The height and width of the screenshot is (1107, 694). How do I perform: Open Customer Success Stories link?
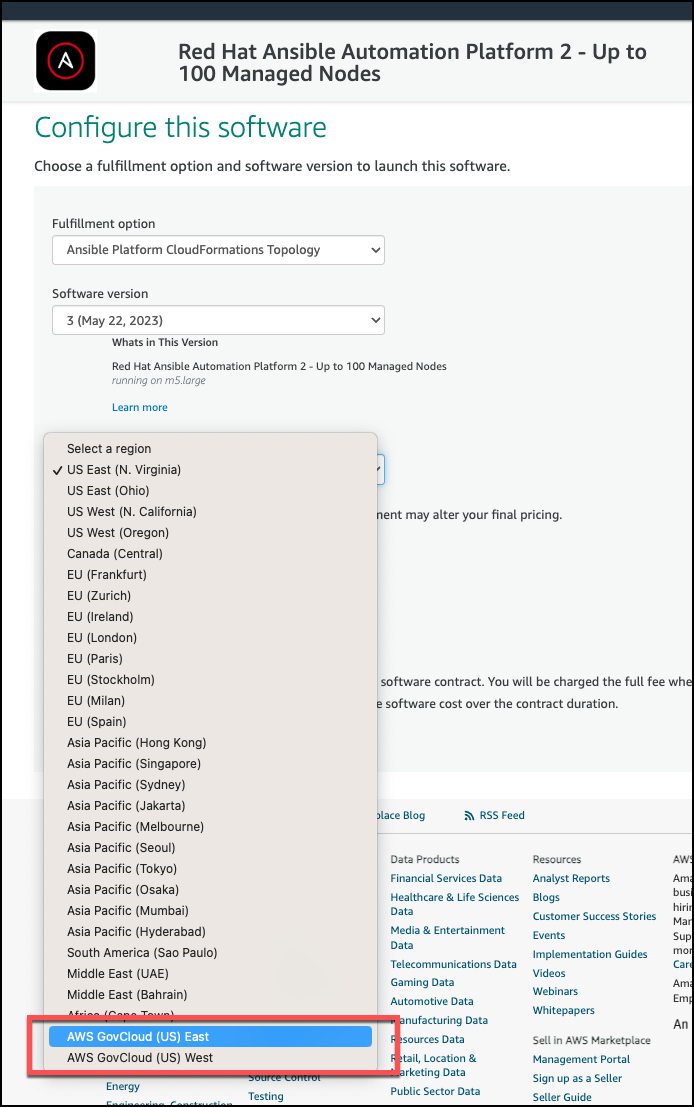(x=594, y=916)
